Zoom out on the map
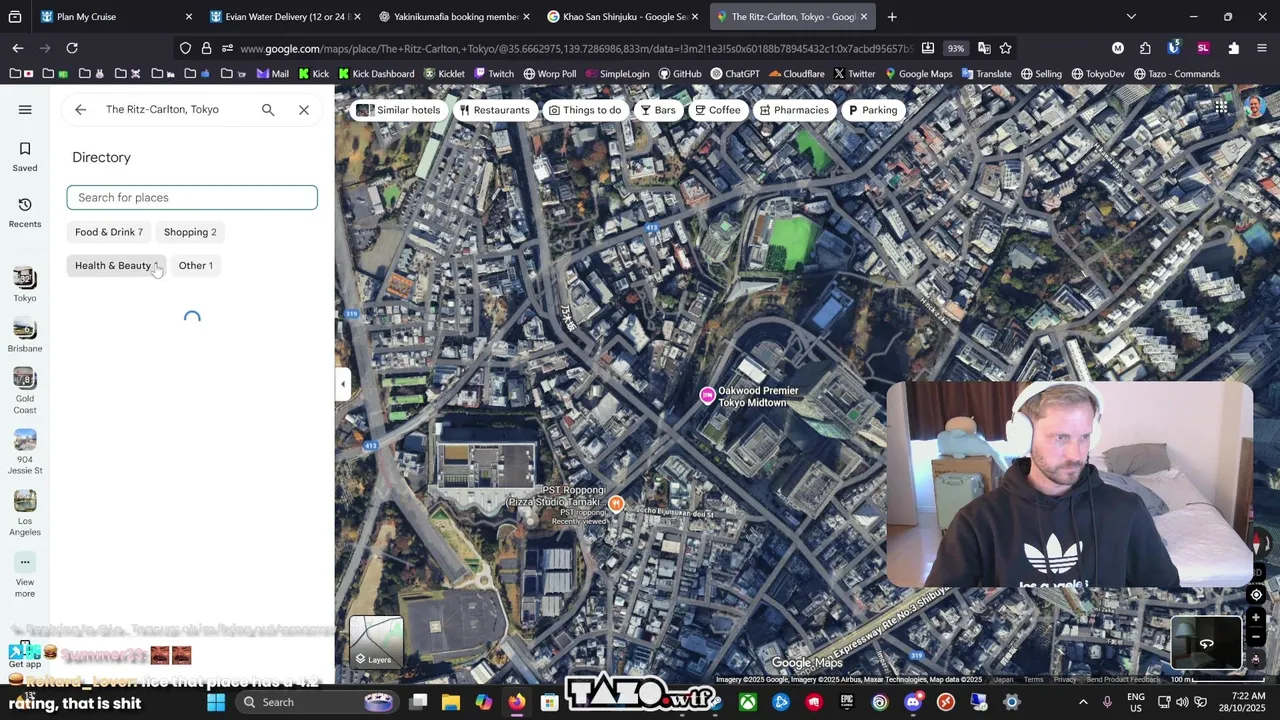Image resolution: width=1280 pixels, height=720 pixels. point(1256,637)
